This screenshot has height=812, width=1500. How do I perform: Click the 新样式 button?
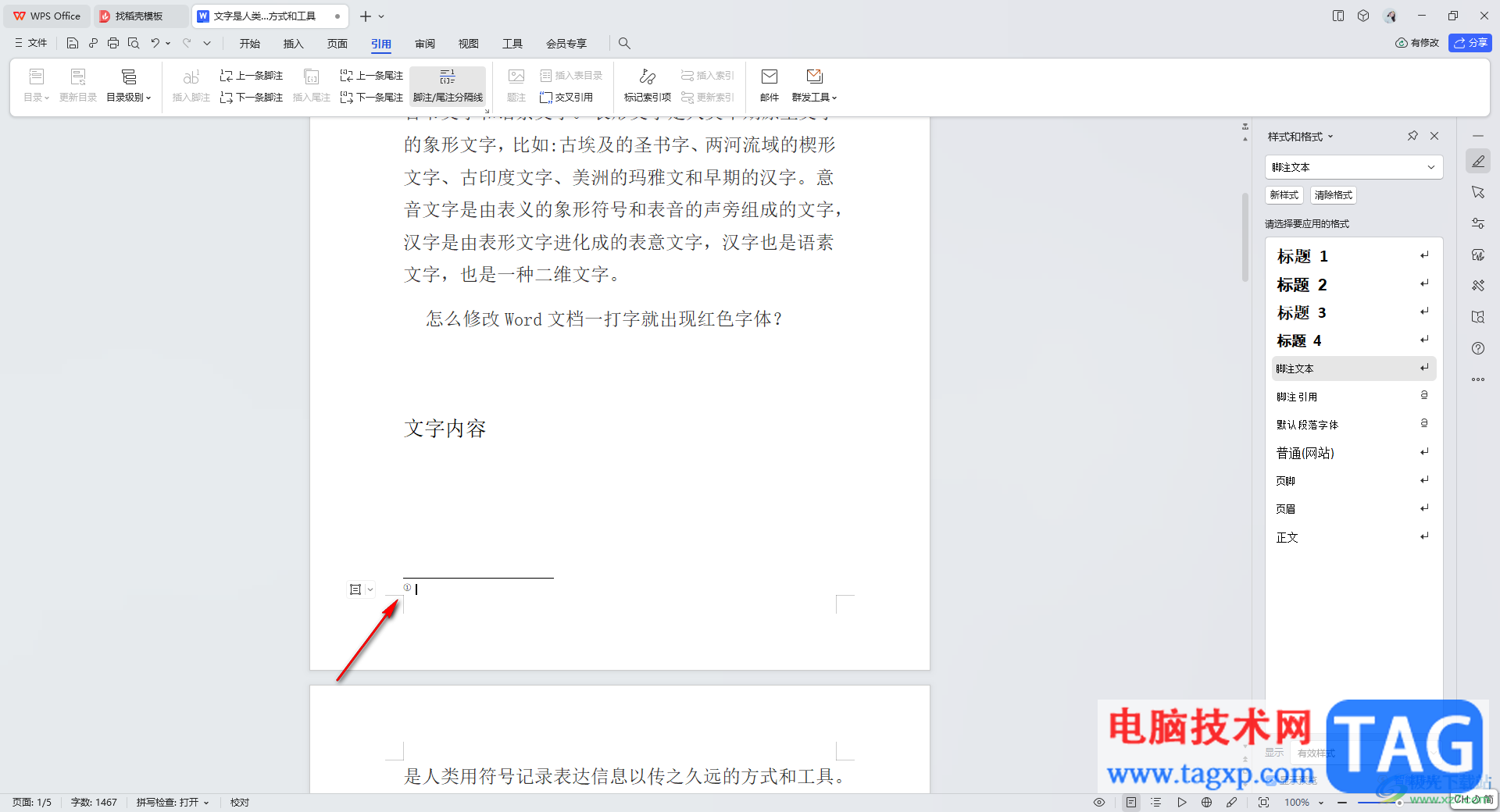1284,195
